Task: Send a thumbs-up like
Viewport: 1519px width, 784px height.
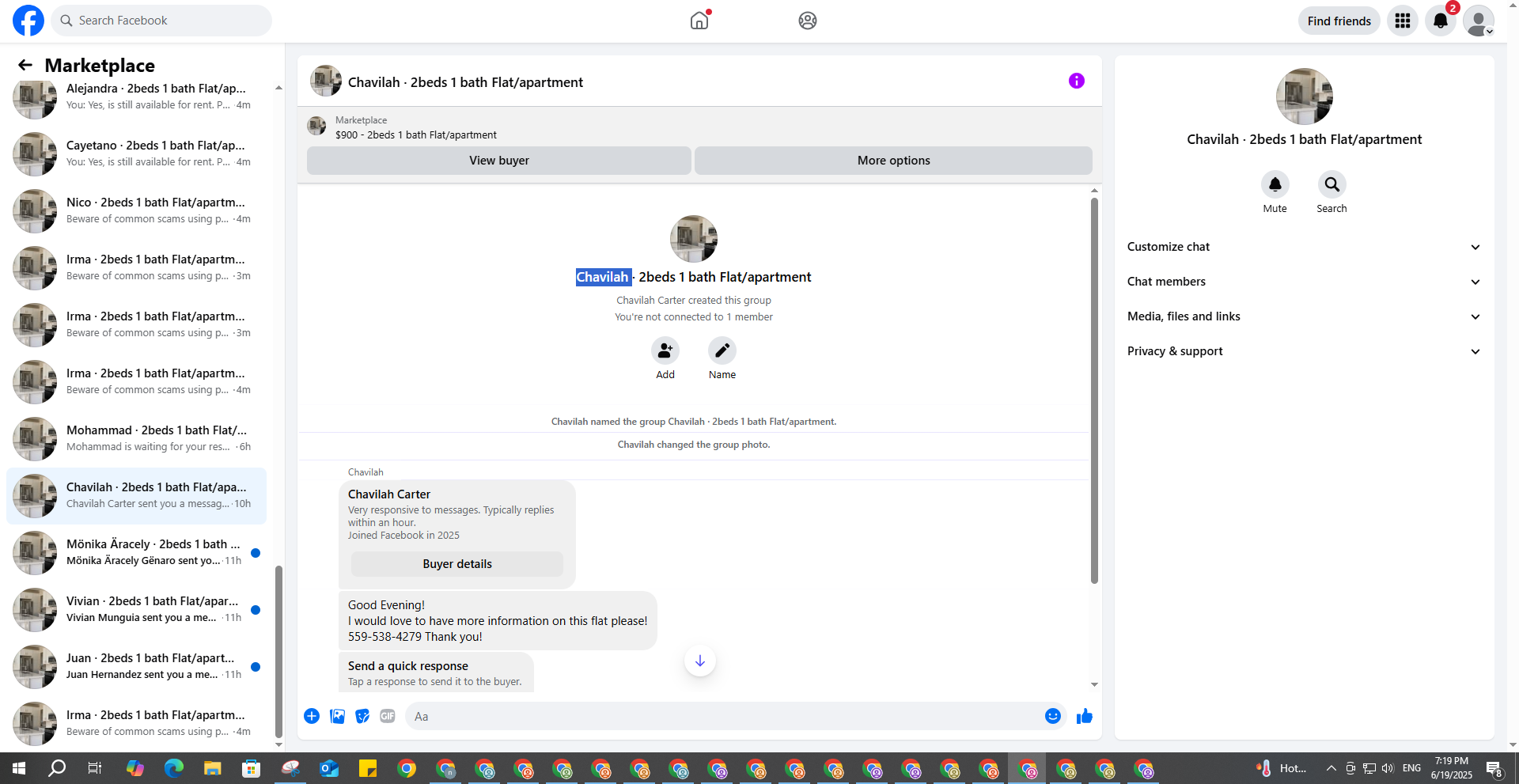Action: pos(1085,716)
